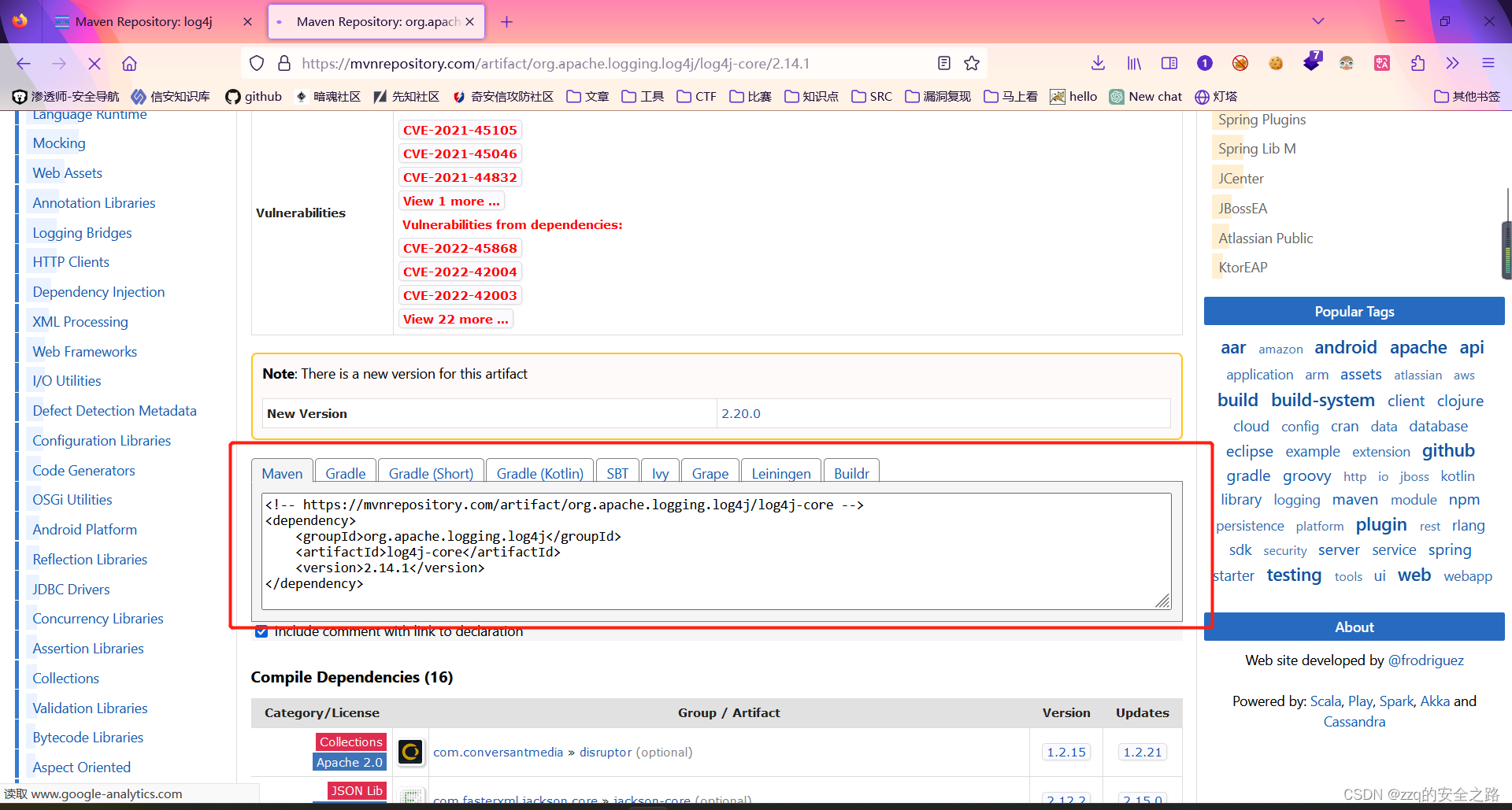Click the Maven dependency code textarea
The image size is (1512, 810).
(717, 551)
